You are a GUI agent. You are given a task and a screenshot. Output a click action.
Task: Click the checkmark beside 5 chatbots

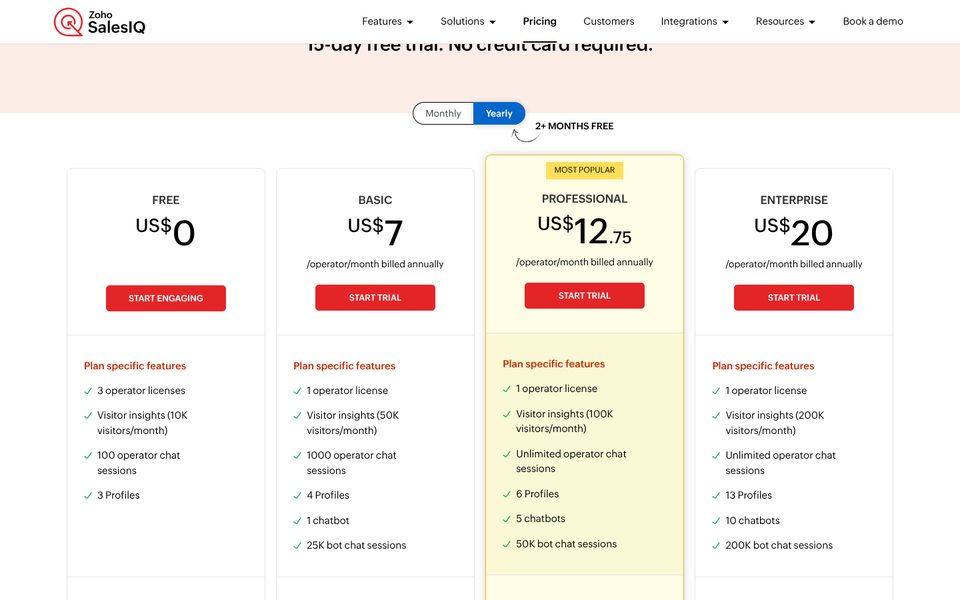tap(507, 519)
